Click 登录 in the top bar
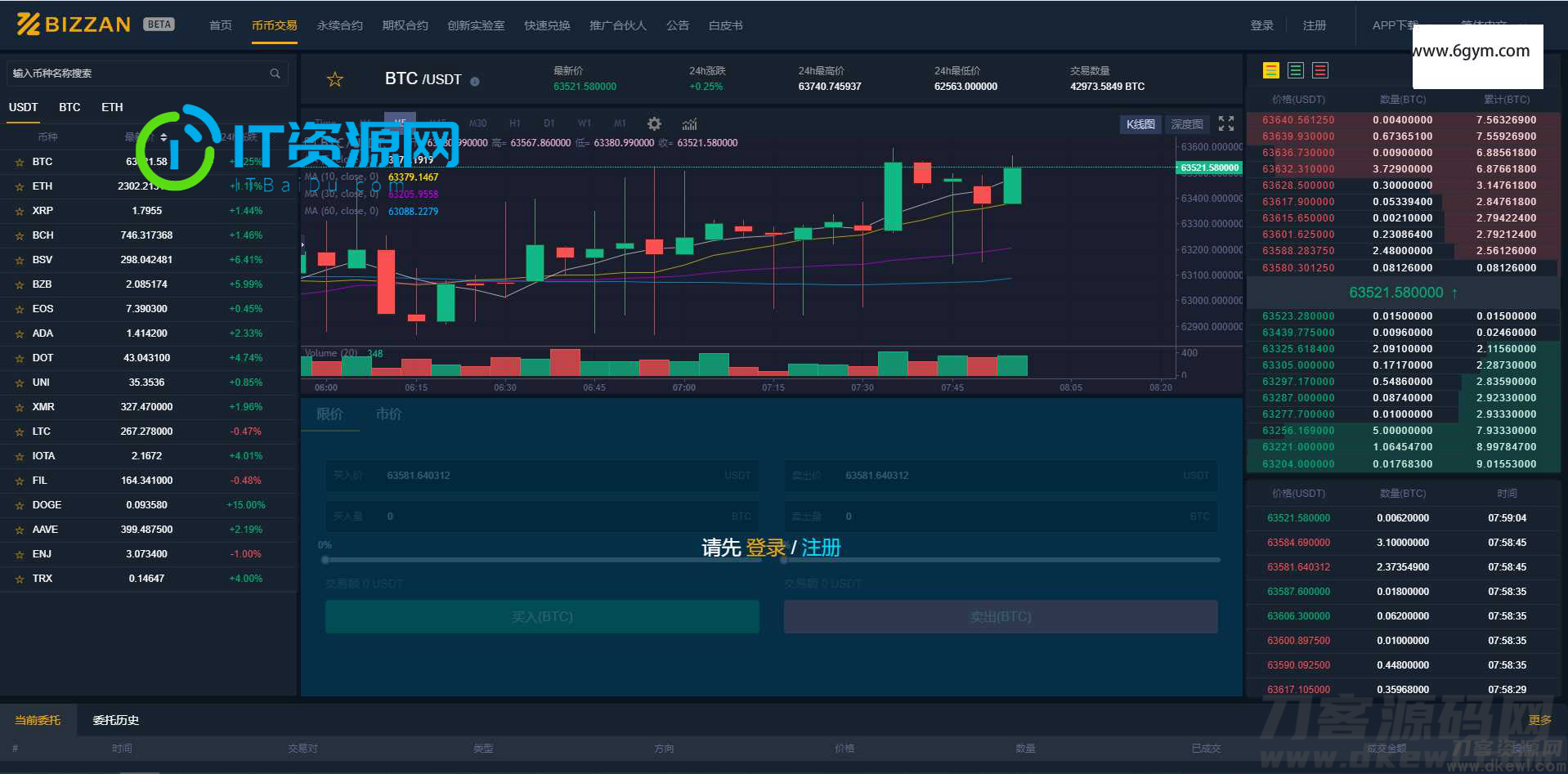The height and width of the screenshot is (774, 1568). (x=1262, y=25)
